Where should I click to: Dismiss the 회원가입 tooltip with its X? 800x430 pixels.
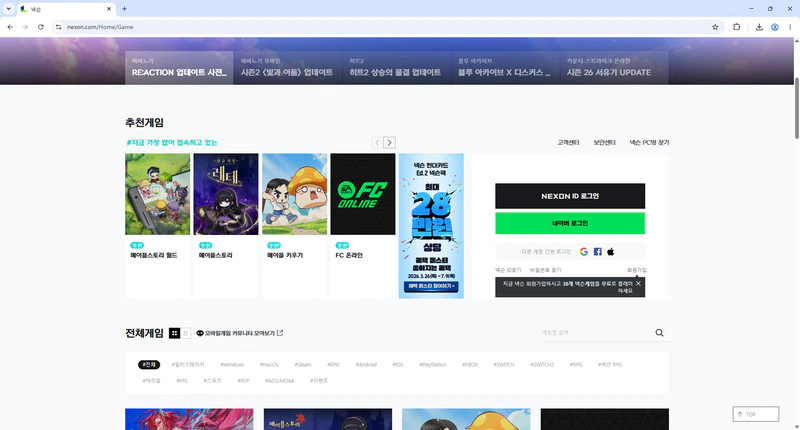[x=638, y=283]
